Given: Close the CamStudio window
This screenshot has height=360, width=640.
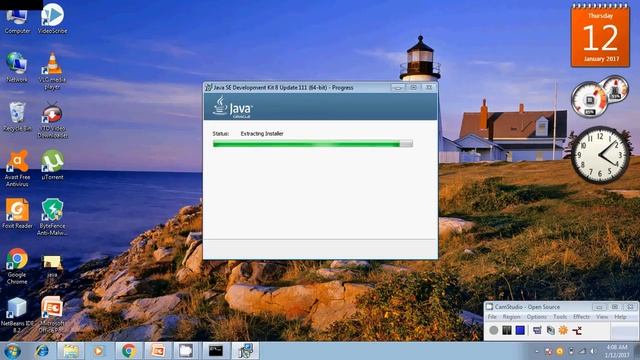Looking at the screenshot, I should pyautogui.click(x=630, y=307).
